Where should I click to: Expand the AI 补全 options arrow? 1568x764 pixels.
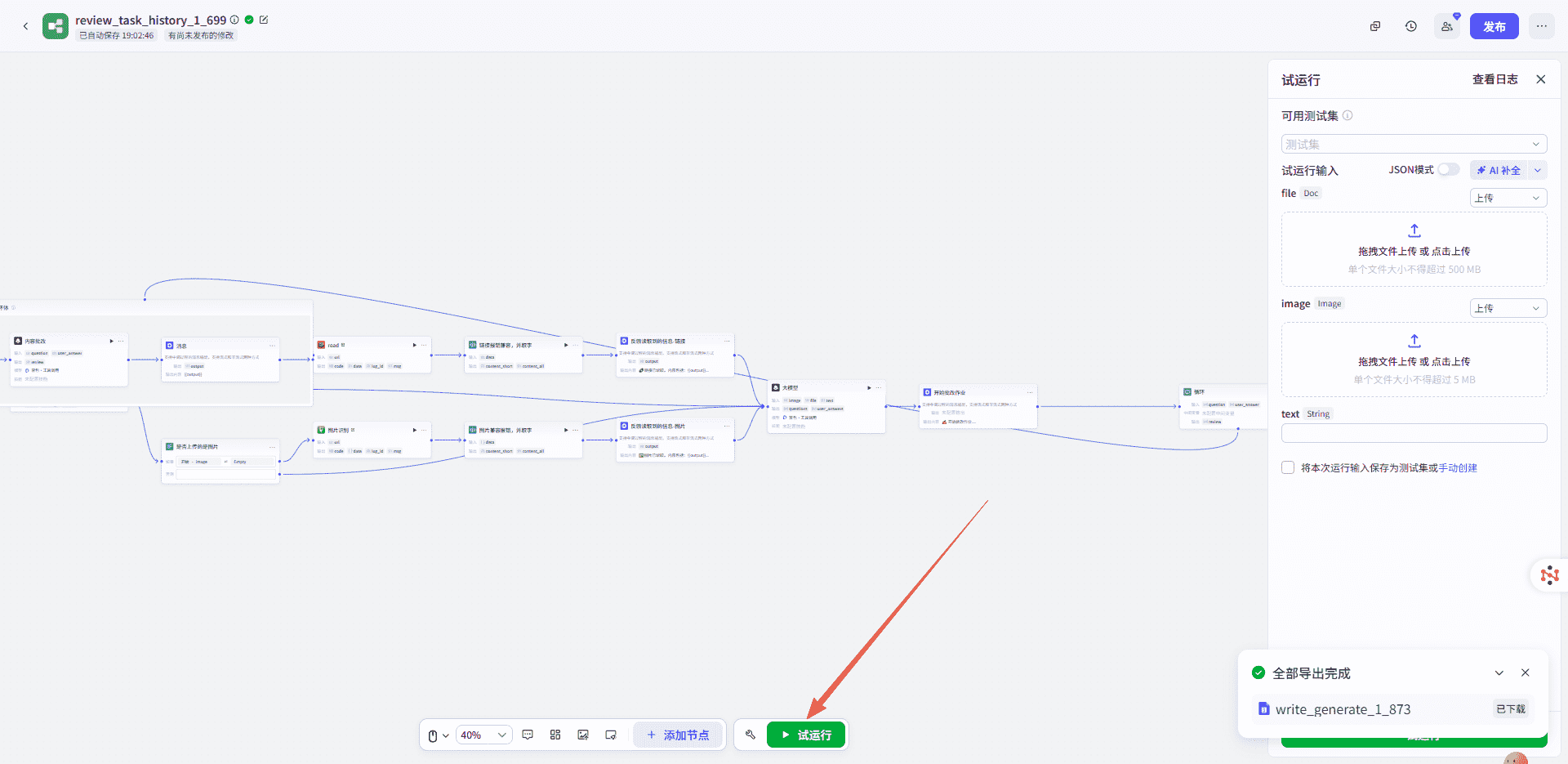click(x=1538, y=170)
